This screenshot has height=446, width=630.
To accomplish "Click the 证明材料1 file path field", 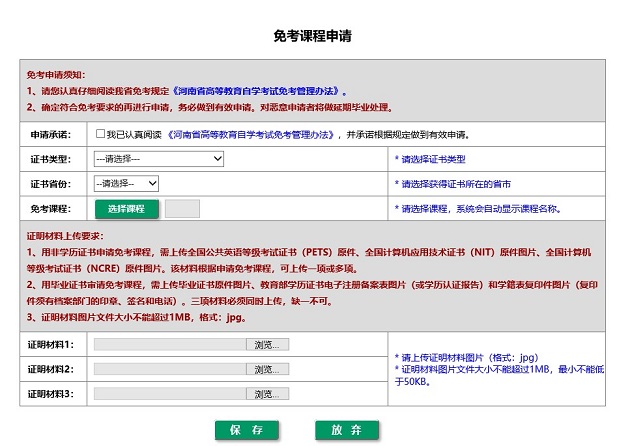I will tap(170, 344).
